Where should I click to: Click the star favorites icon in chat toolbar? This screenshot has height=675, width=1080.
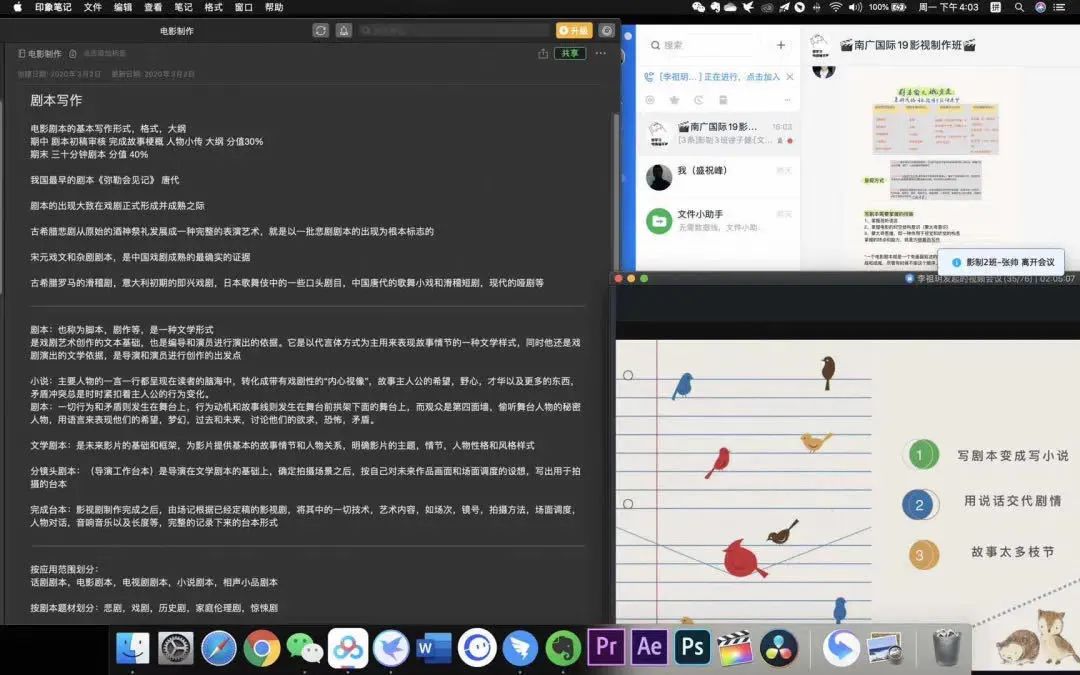(x=673, y=100)
